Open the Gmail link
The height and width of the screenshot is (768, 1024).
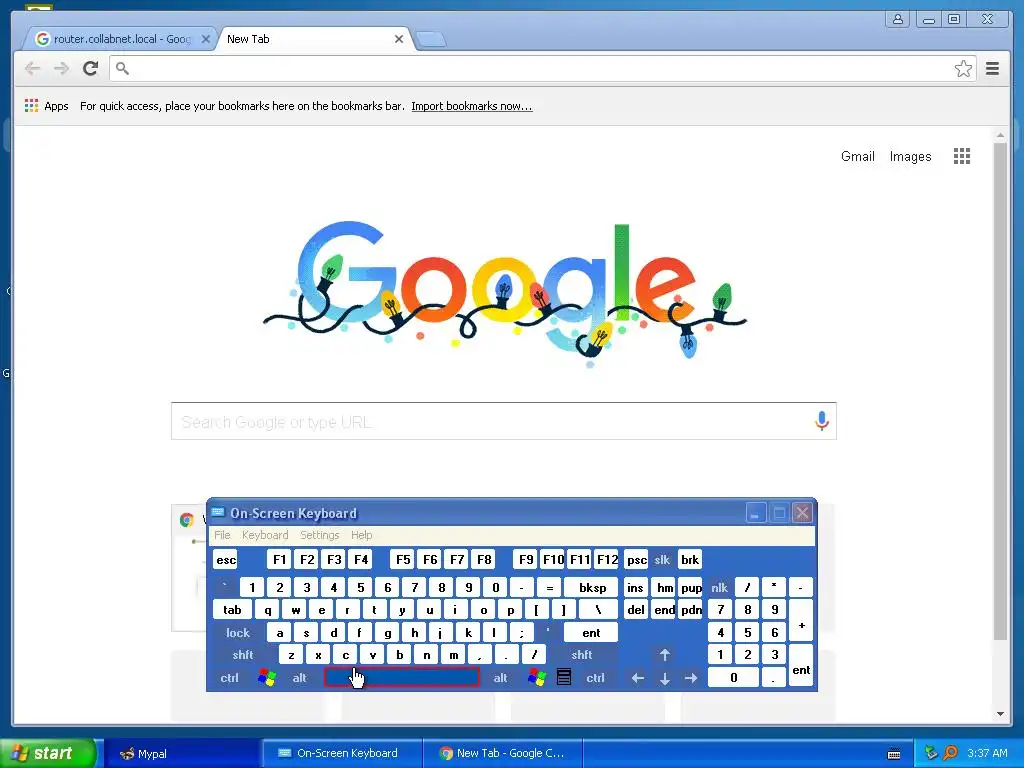tap(857, 156)
